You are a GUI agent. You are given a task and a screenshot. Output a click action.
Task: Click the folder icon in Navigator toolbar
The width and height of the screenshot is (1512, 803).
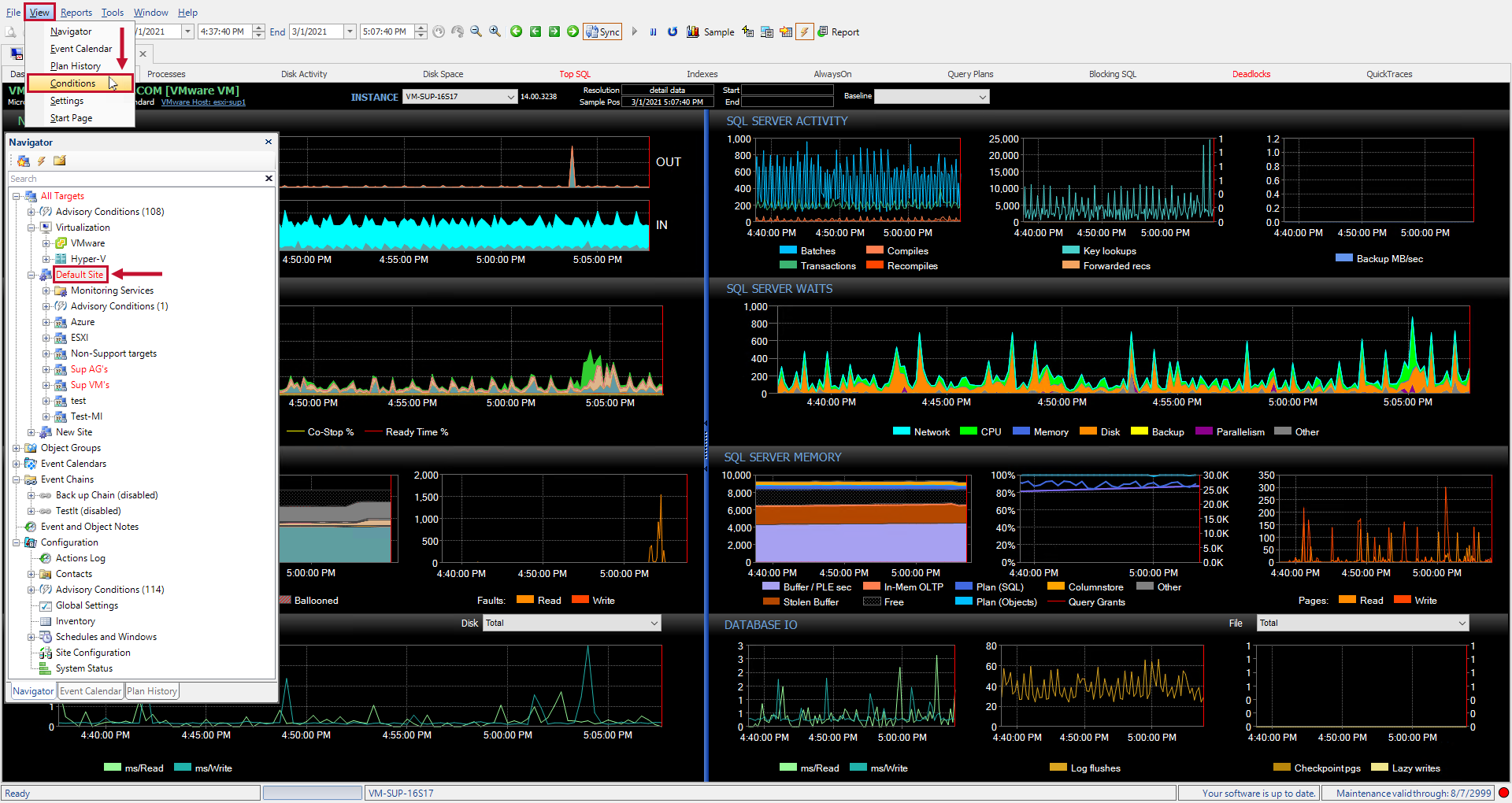click(60, 161)
